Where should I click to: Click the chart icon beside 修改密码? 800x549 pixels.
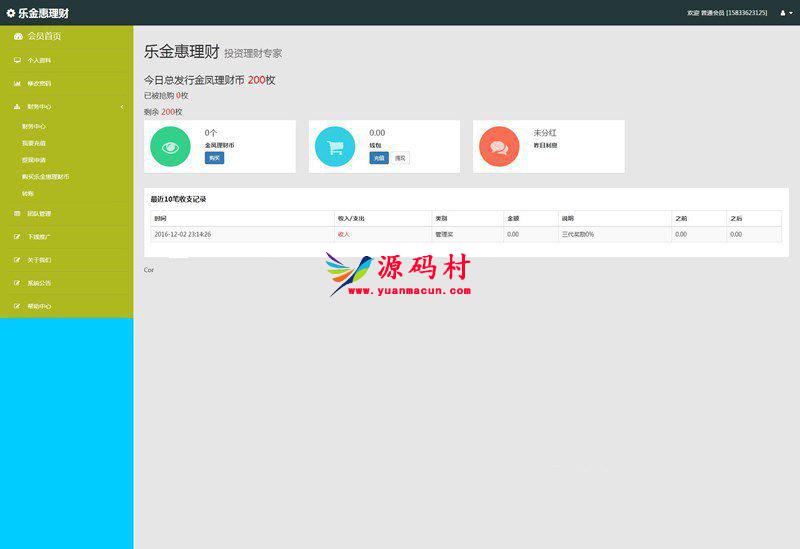pyautogui.click(x=17, y=84)
